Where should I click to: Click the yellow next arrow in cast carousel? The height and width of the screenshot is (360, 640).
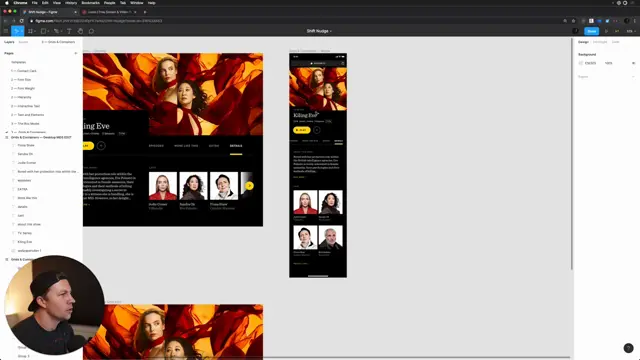pyautogui.click(x=249, y=186)
